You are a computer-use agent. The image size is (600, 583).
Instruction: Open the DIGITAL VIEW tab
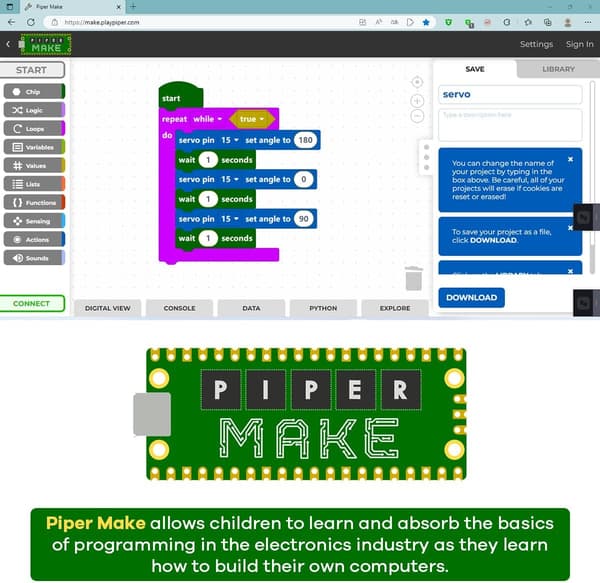(x=108, y=308)
